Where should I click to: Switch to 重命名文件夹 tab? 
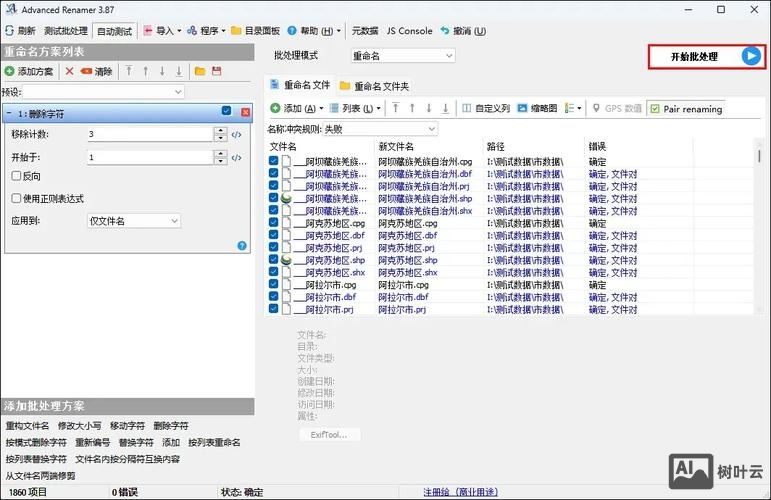[375, 86]
